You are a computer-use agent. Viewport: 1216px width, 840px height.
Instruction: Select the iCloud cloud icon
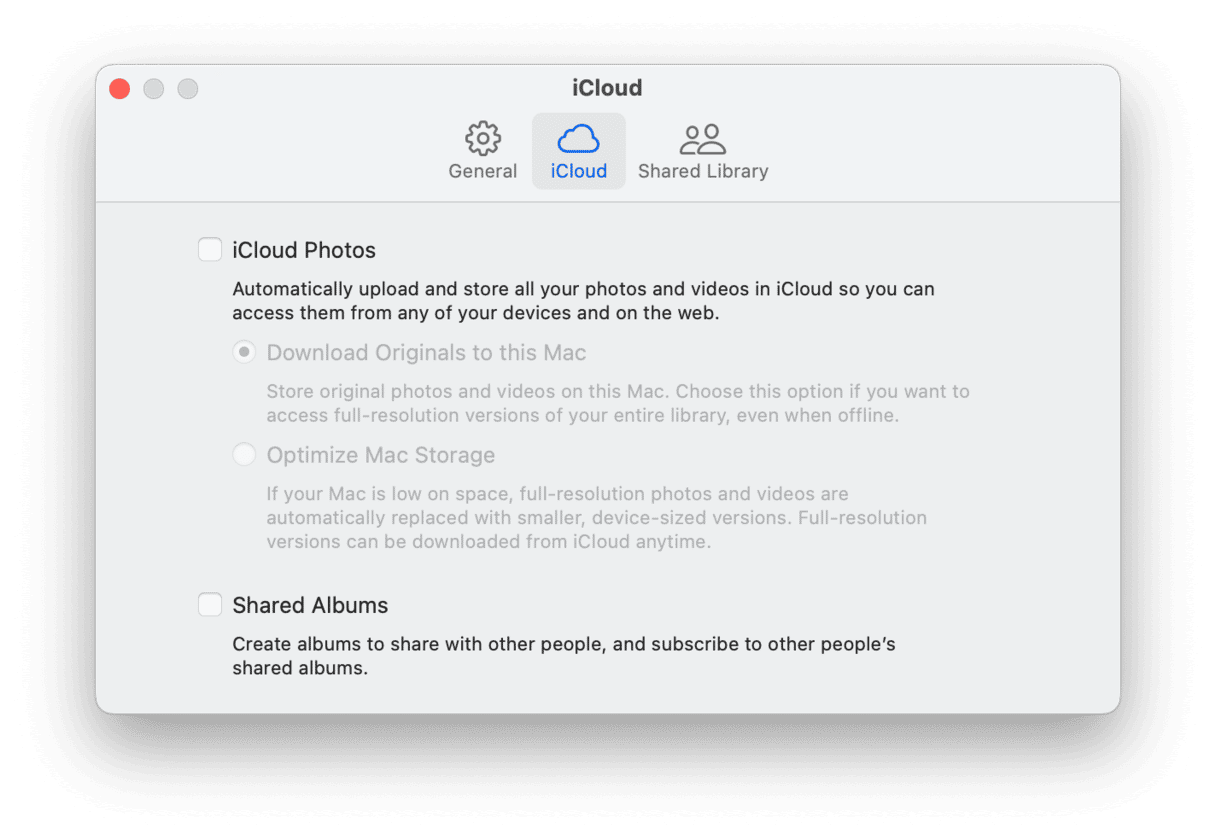click(x=579, y=139)
